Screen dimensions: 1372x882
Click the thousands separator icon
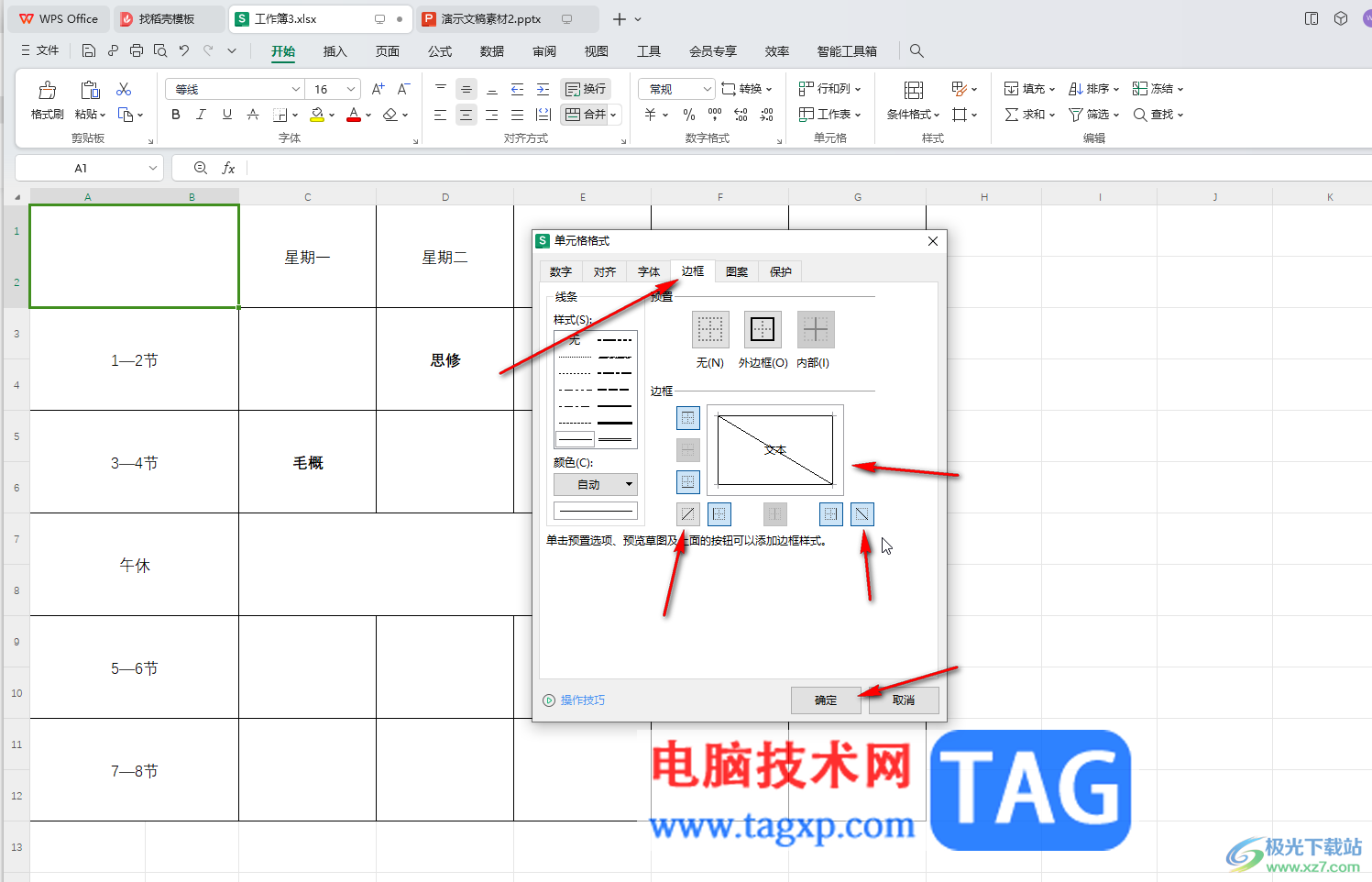[x=715, y=115]
